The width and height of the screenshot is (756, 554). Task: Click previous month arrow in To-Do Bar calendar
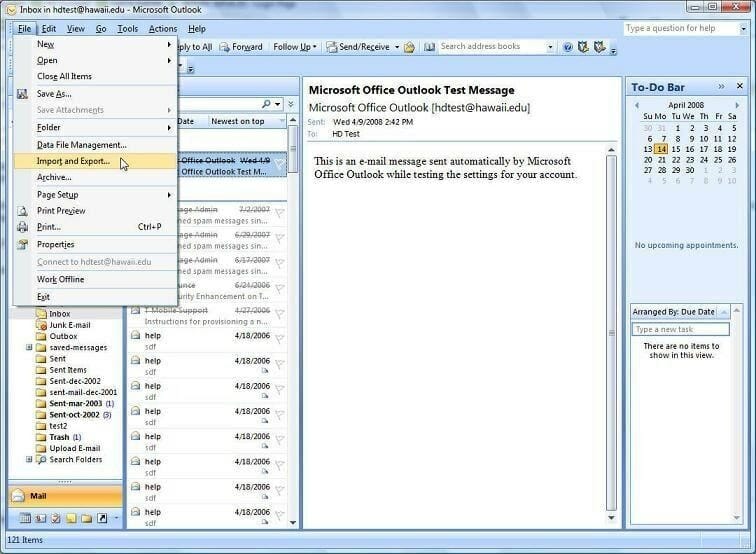point(637,105)
